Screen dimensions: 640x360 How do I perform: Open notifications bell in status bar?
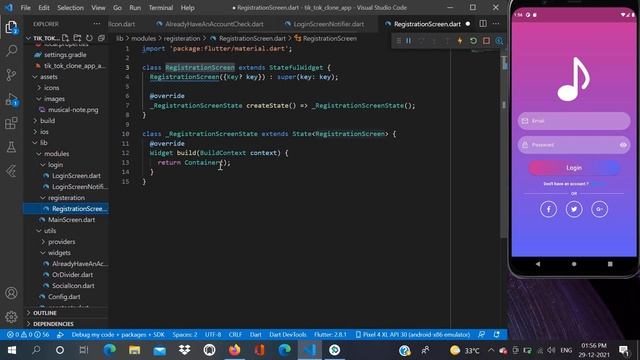(497, 334)
